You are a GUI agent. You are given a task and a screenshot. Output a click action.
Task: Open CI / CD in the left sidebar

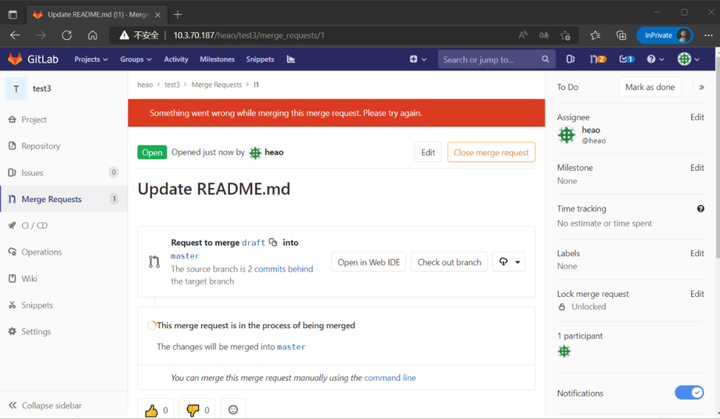34,226
